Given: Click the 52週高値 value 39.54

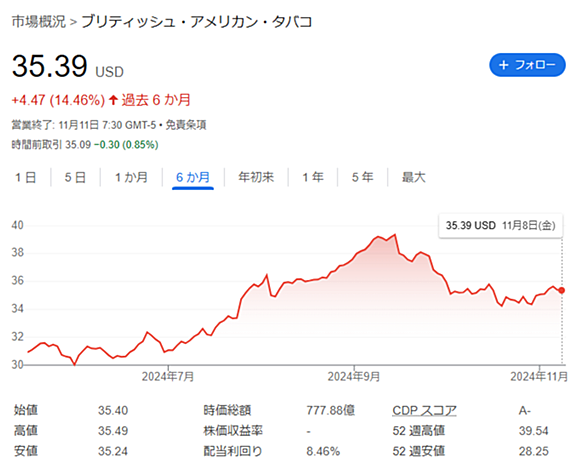Looking at the screenshot, I should click(533, 430).
